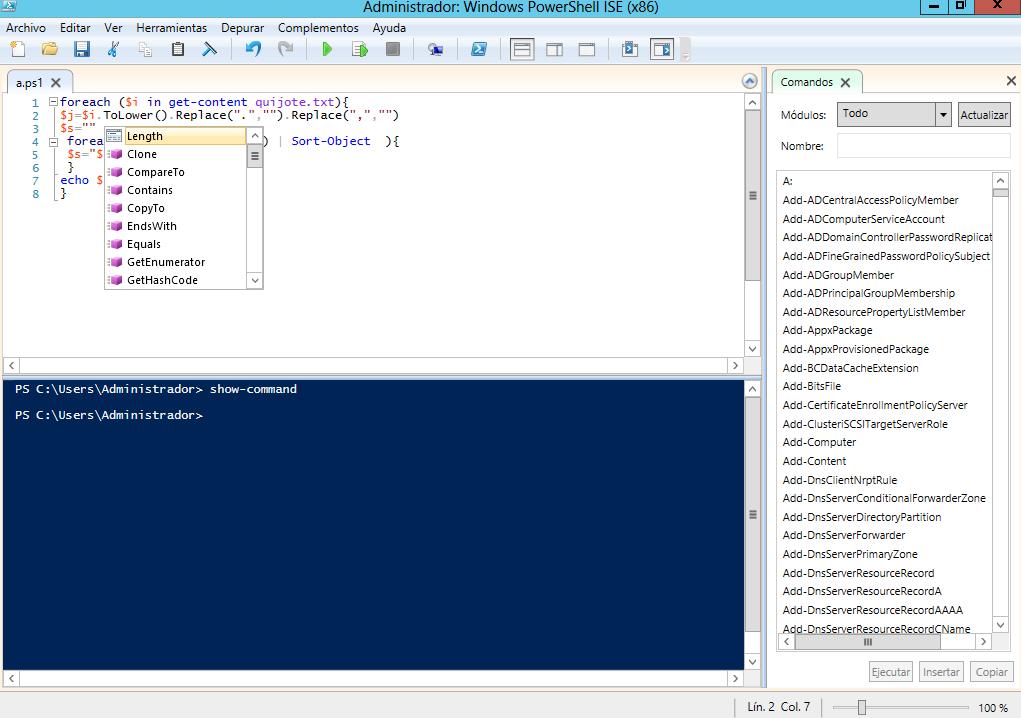The height and width of the screenshot is (718, 1021).
Task: Run the script with the green play icon
Action: (x=327, y=49)
